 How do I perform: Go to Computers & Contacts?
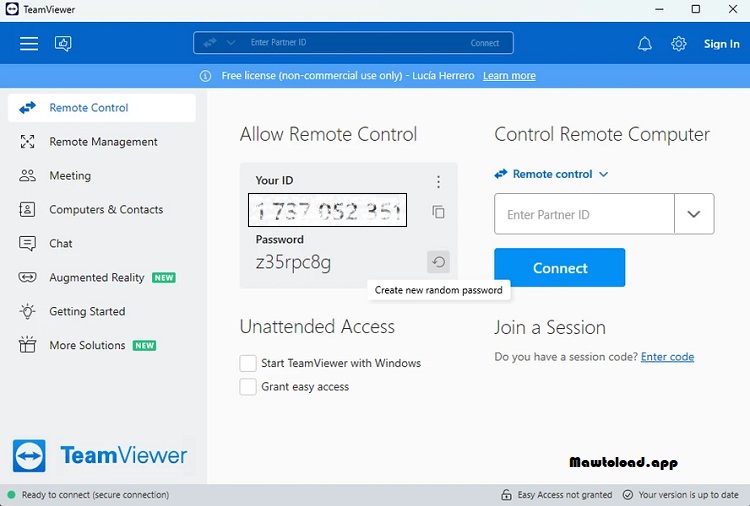[106, 209]
